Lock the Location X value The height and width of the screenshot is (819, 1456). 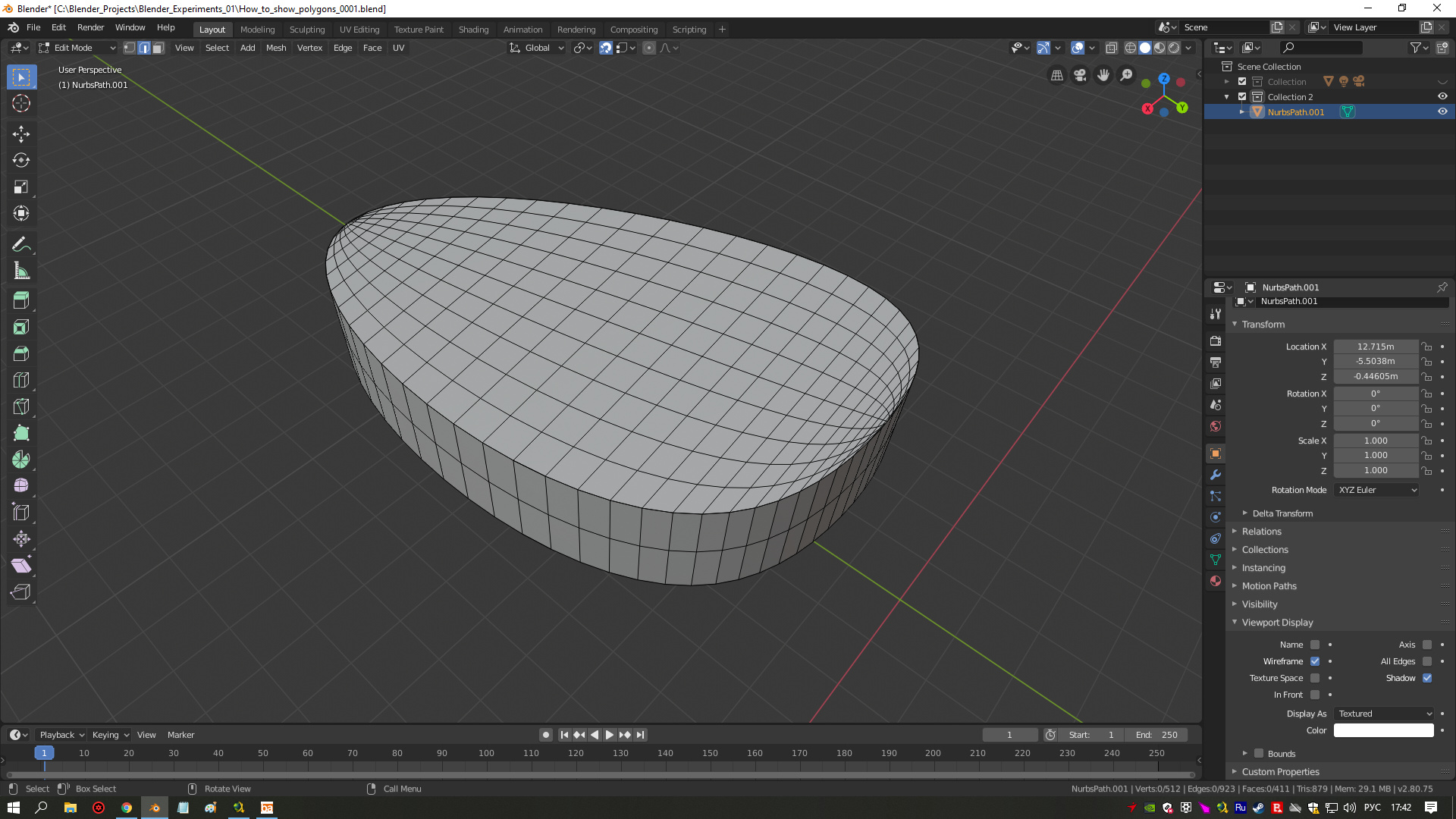(x=1426, y=347)
